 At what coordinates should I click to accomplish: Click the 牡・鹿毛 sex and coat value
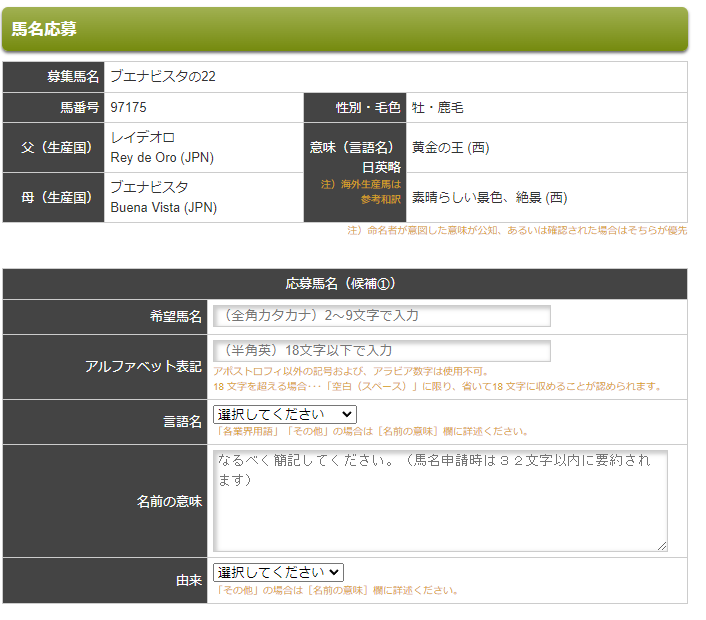tap(437, 107)
